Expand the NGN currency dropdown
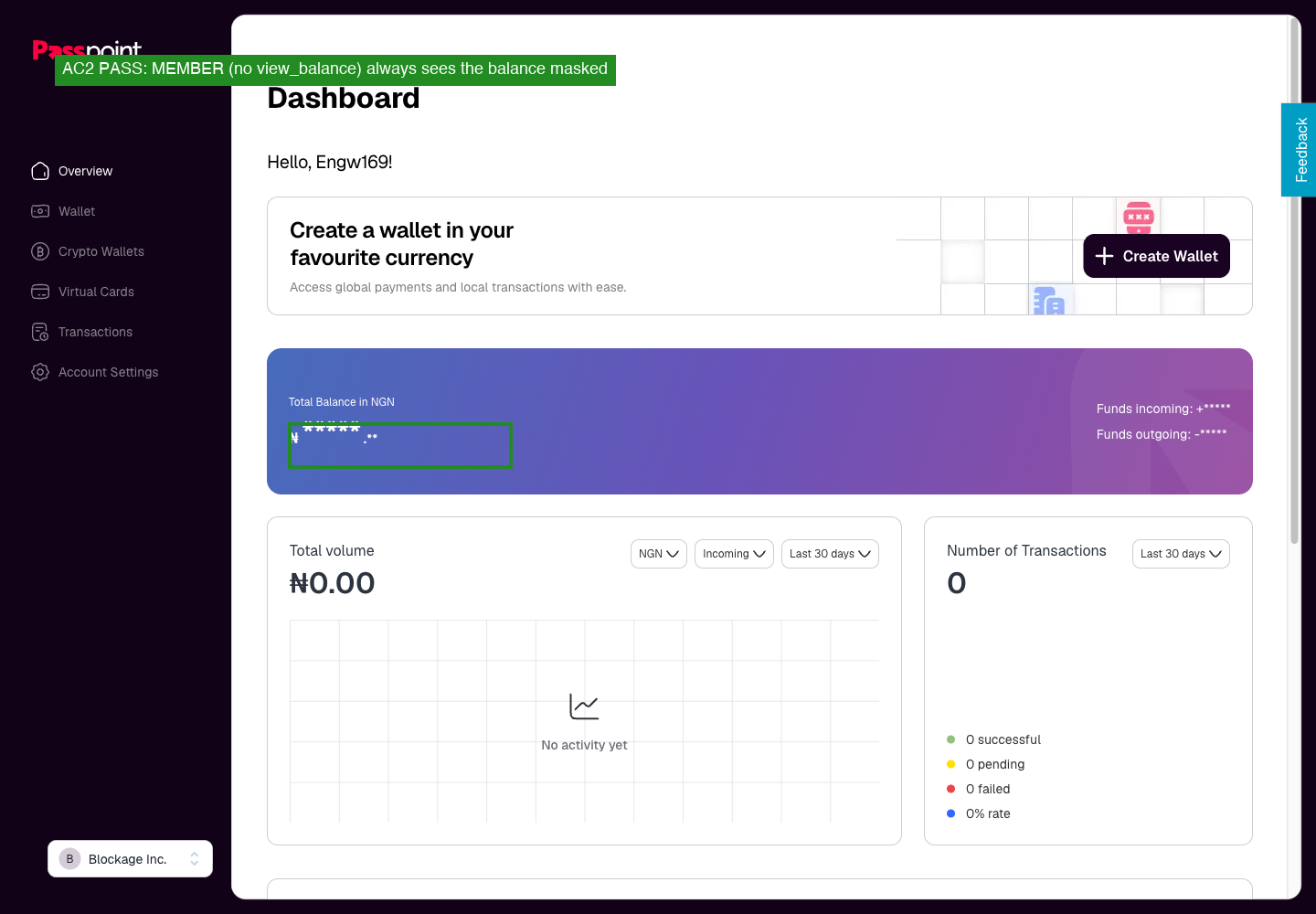1316x914 pixels. 659,554
